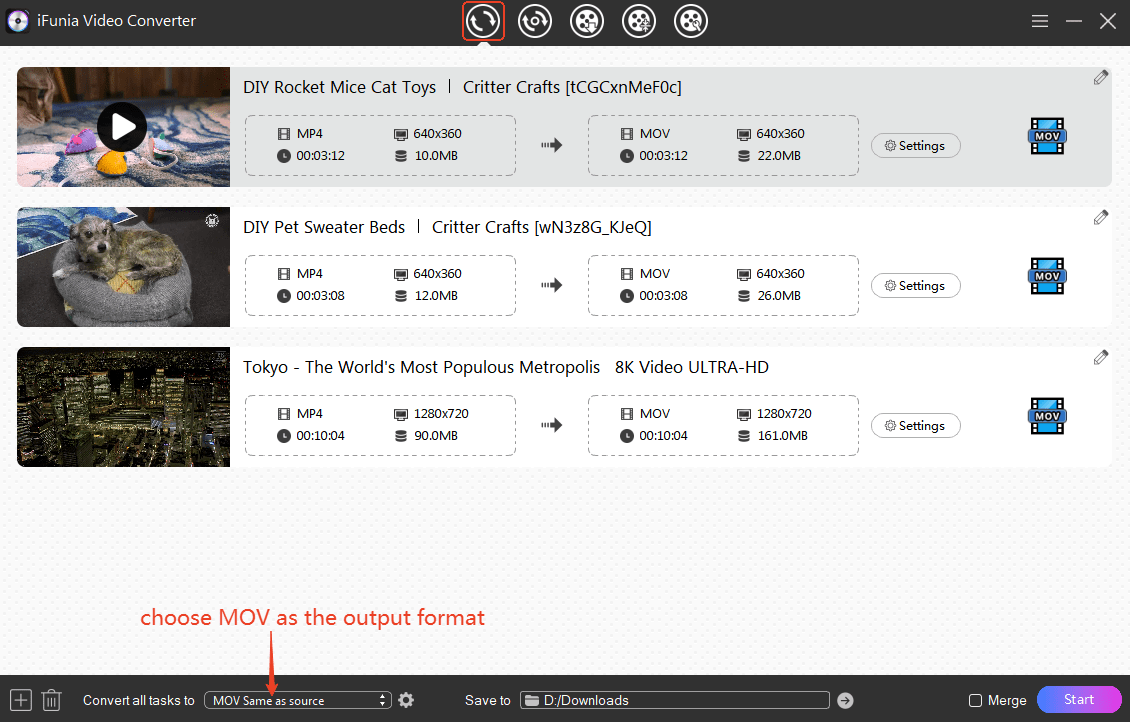Screen dimensions: 1130x722
Task: Click the Save to path field D:/Downloads
Action: point(675,700)
